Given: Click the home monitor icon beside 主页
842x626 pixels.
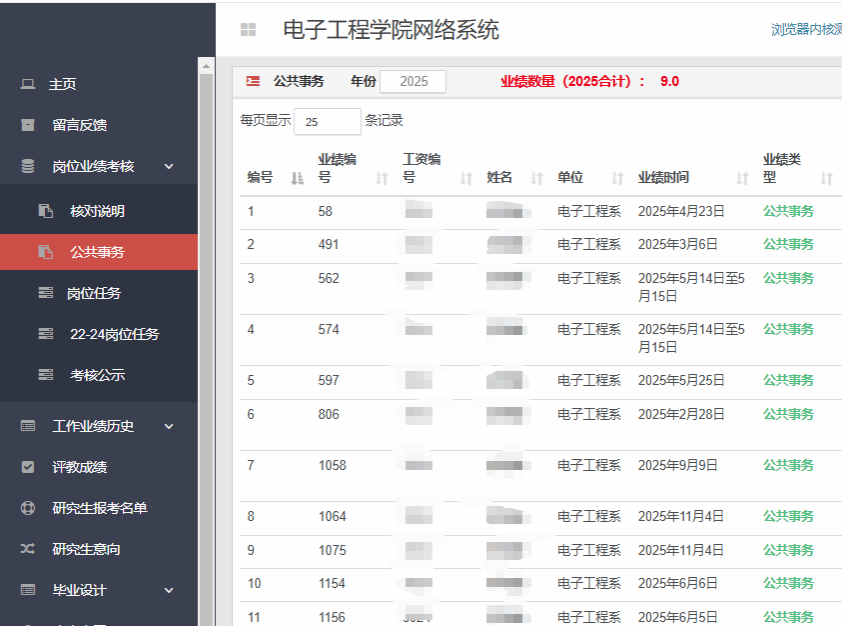Looking at the screenshot, I should point(28,85).
